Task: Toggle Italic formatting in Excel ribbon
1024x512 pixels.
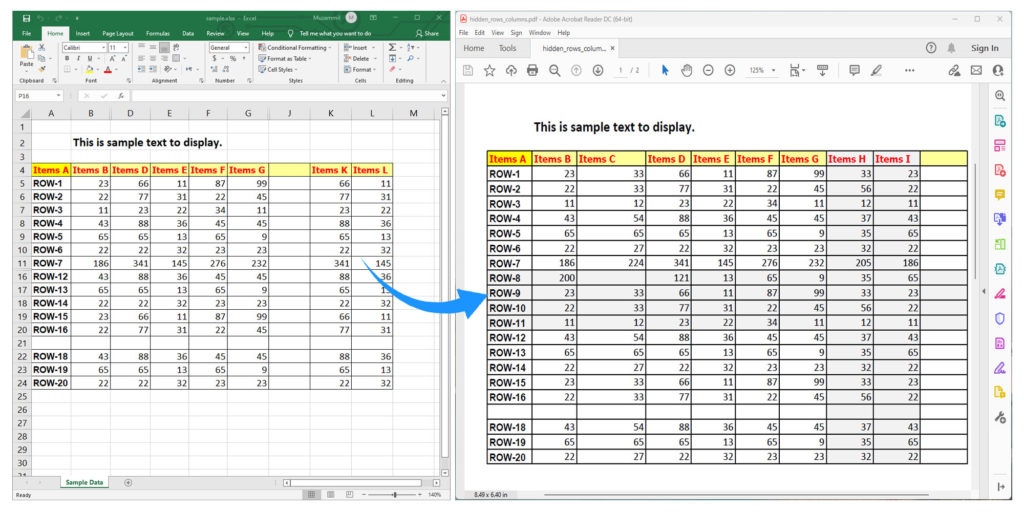Action: pos(77,59)
